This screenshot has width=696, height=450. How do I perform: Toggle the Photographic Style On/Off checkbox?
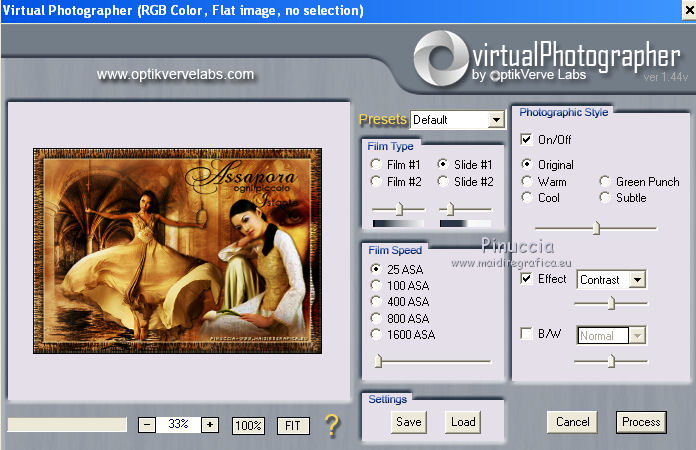pyautogui.click(x=526, y=139)
